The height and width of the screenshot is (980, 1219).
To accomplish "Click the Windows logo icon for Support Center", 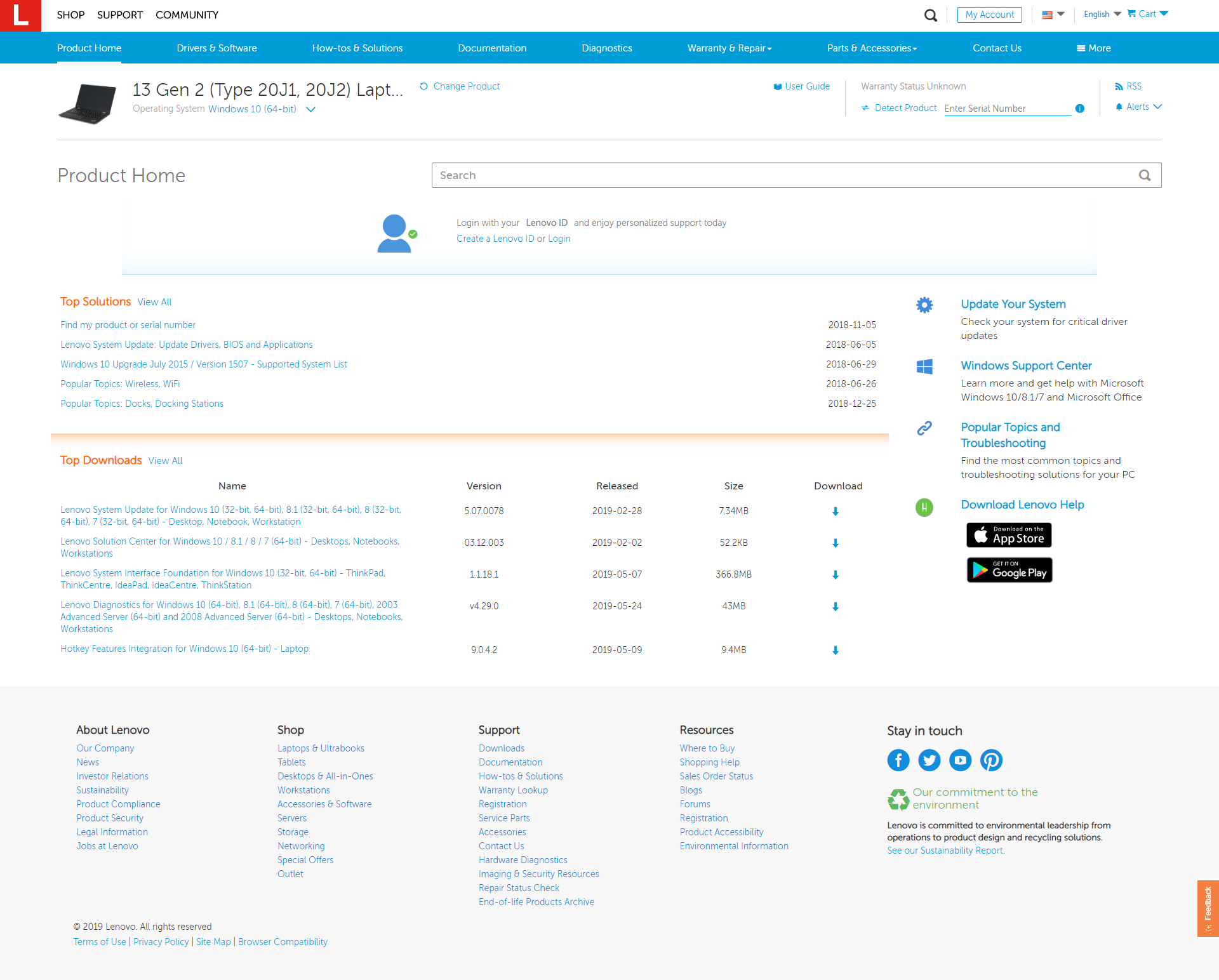I will point(924,366).
